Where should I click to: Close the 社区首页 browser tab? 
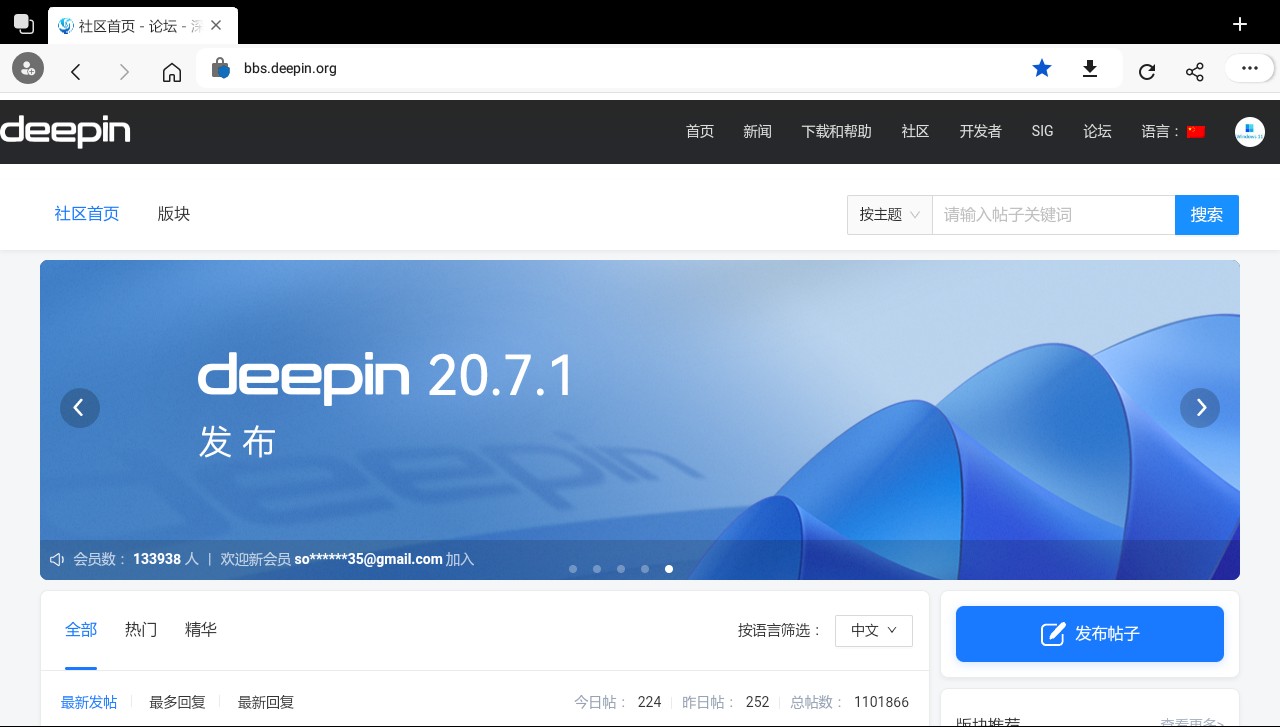[216, 25]
